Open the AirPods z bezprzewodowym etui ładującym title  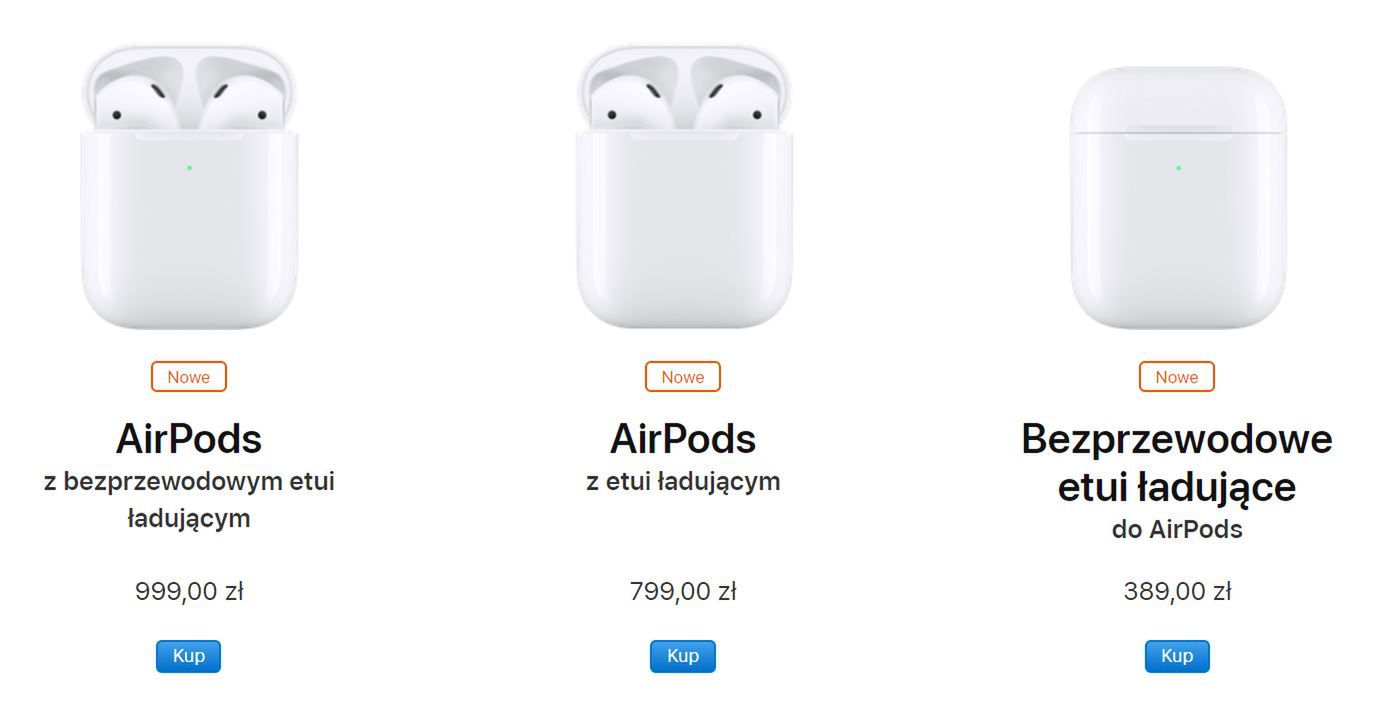pyautogui.click(x=190, y=438)
